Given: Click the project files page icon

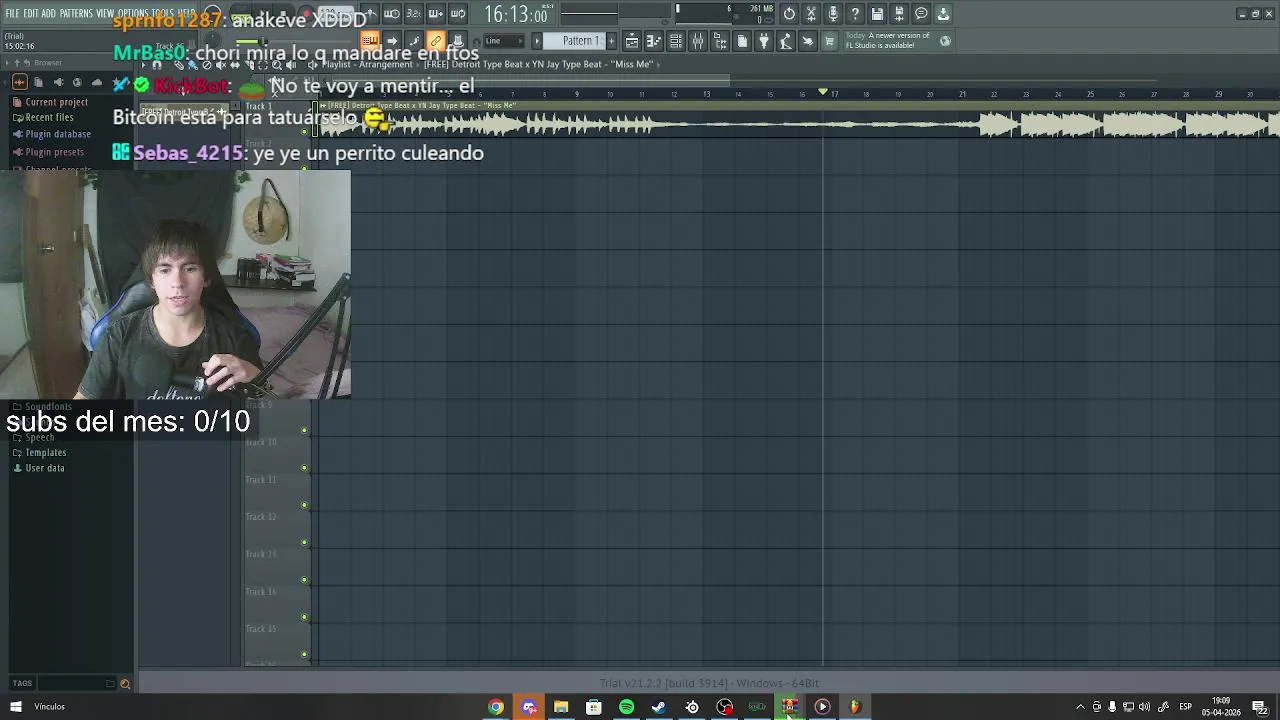Looking at the screenshot, I should 742,41.
